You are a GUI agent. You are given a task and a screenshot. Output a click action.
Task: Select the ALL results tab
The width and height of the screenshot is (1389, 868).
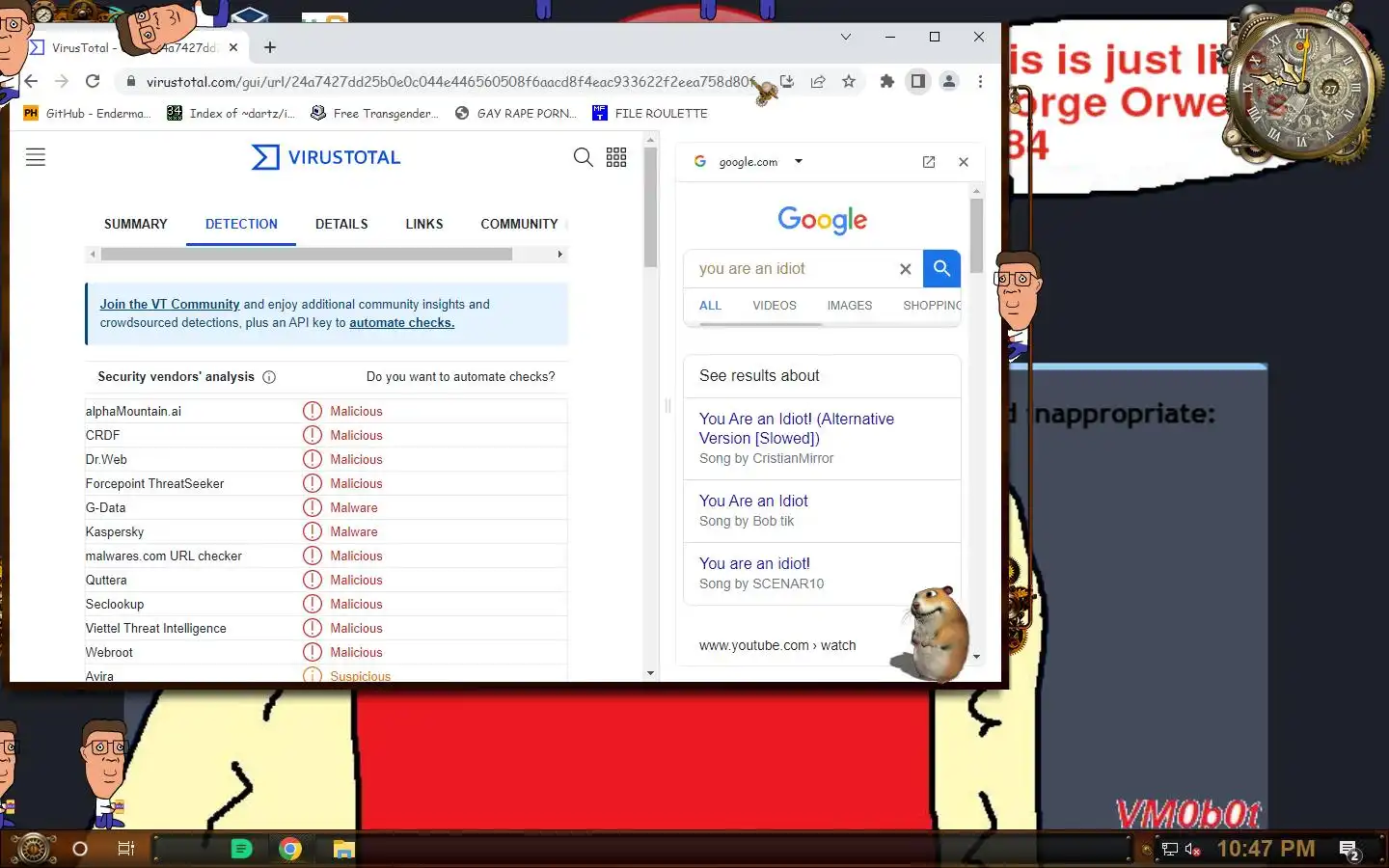click(x=711, y=306)
